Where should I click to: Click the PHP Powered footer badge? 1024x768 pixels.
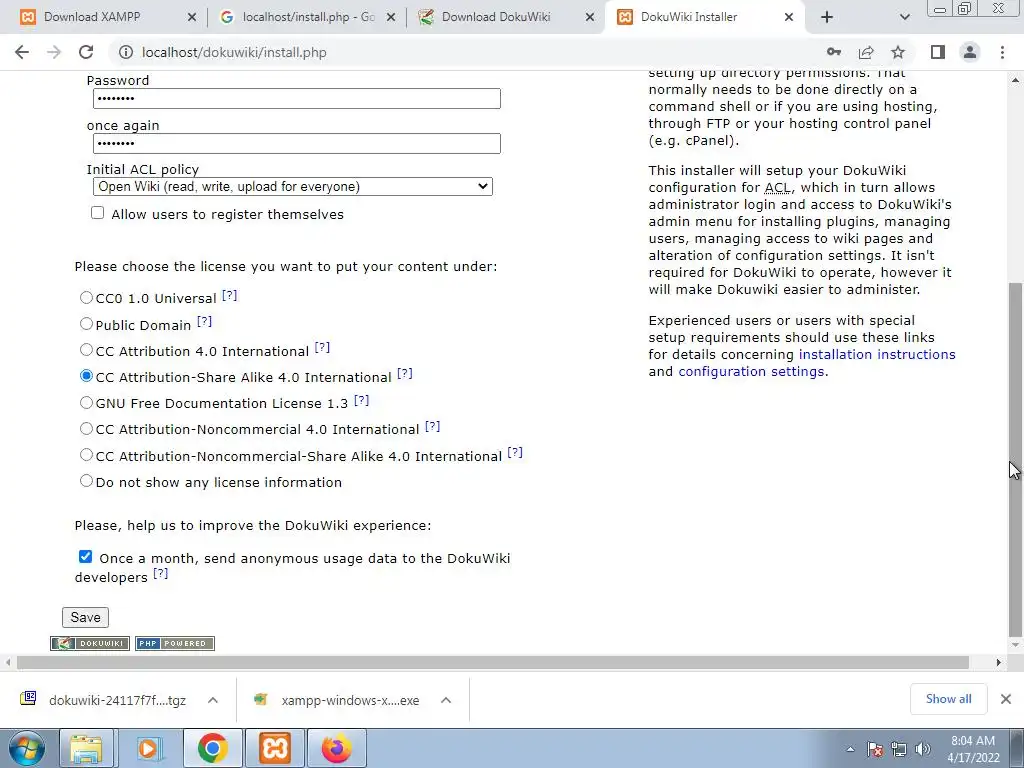175,643
